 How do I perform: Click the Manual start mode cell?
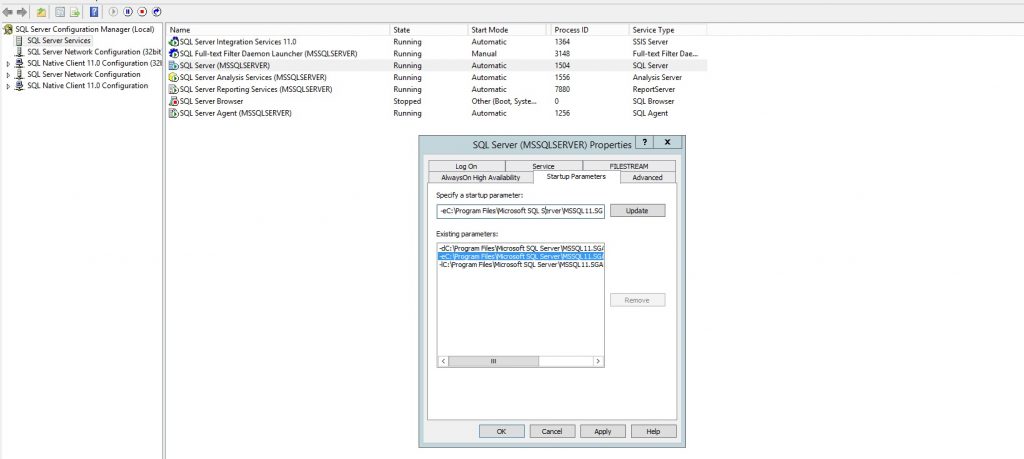click(484, 54)
